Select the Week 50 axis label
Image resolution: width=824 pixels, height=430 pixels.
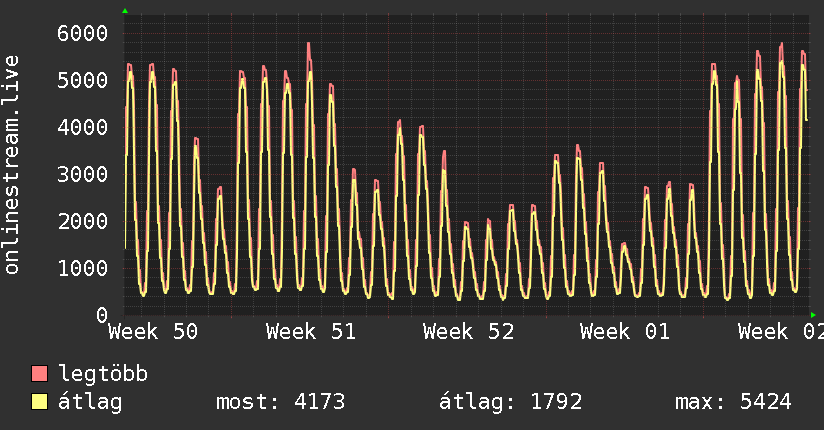click(153, 332)
